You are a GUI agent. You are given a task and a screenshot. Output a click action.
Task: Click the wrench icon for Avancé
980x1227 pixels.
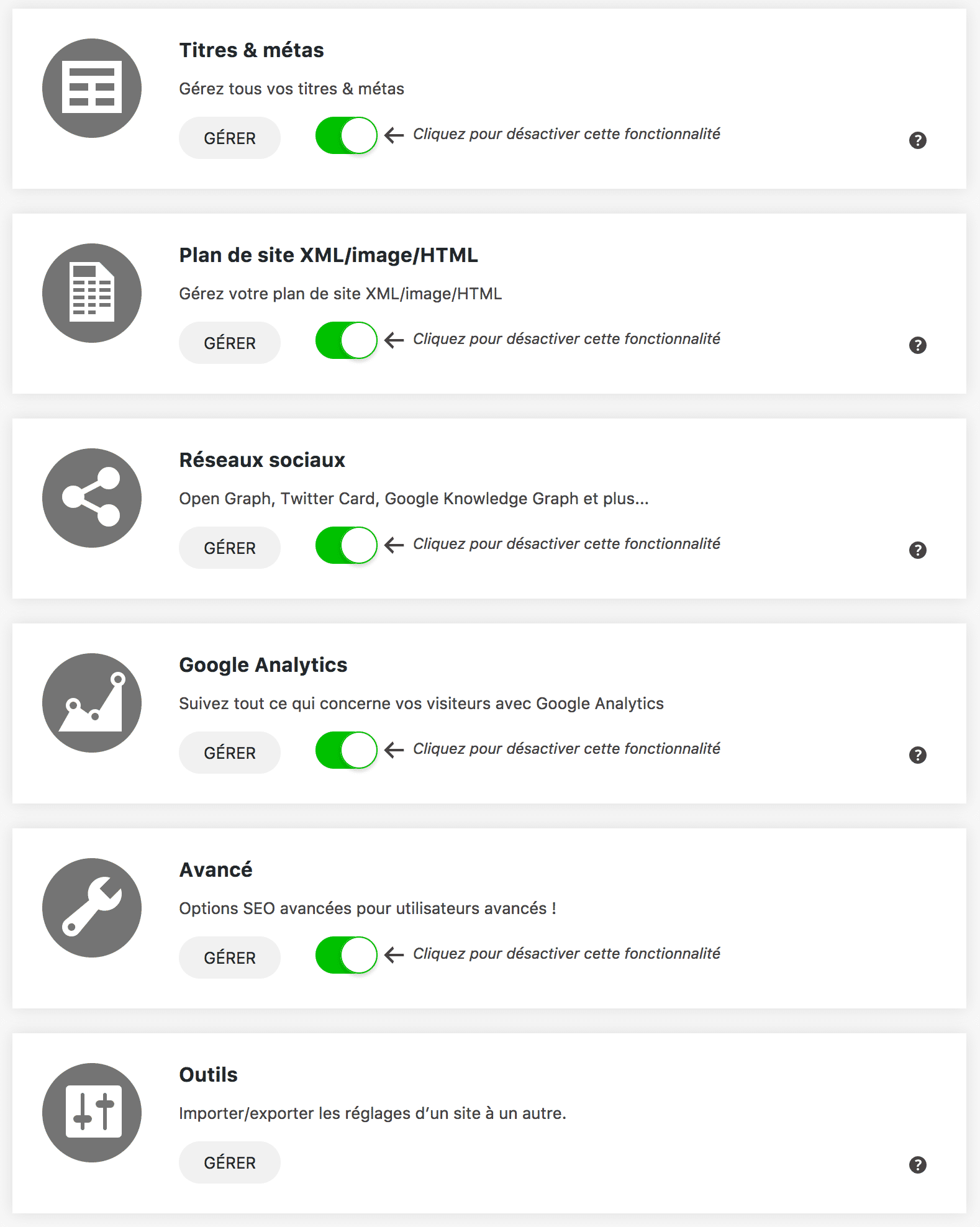click(92, 907)
